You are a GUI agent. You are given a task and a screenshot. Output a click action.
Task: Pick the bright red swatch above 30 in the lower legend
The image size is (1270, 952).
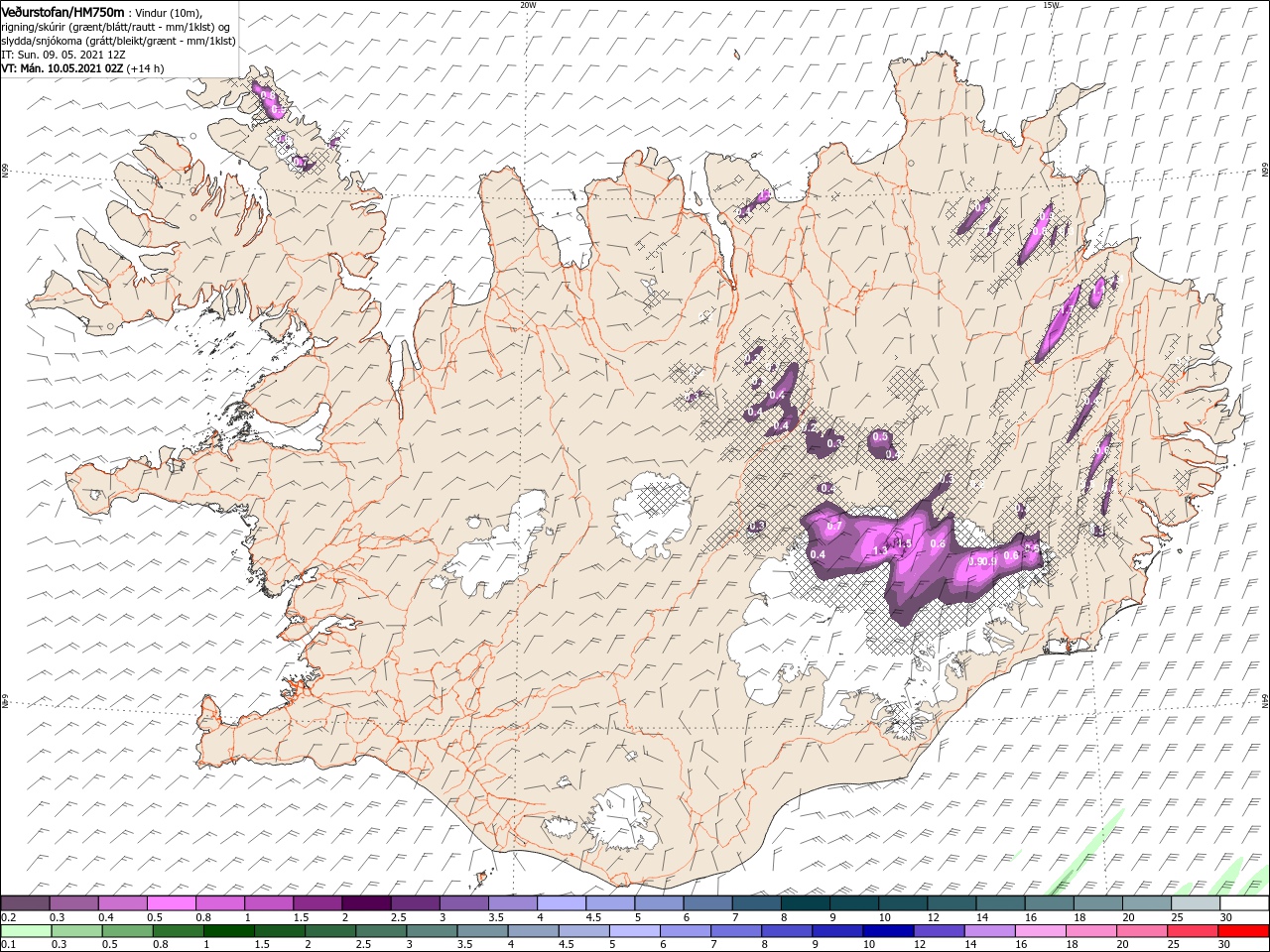pyautogui.click(x=1245, y=931)
